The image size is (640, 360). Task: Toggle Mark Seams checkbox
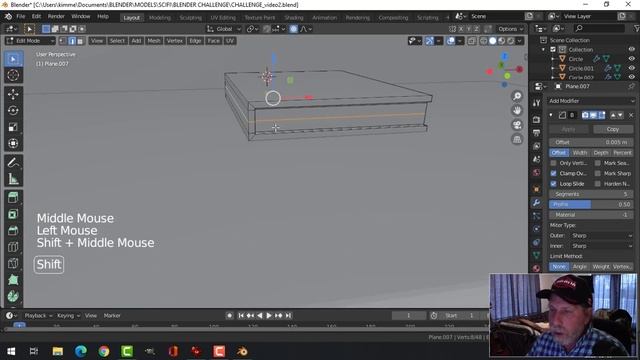tap(598, 163)
